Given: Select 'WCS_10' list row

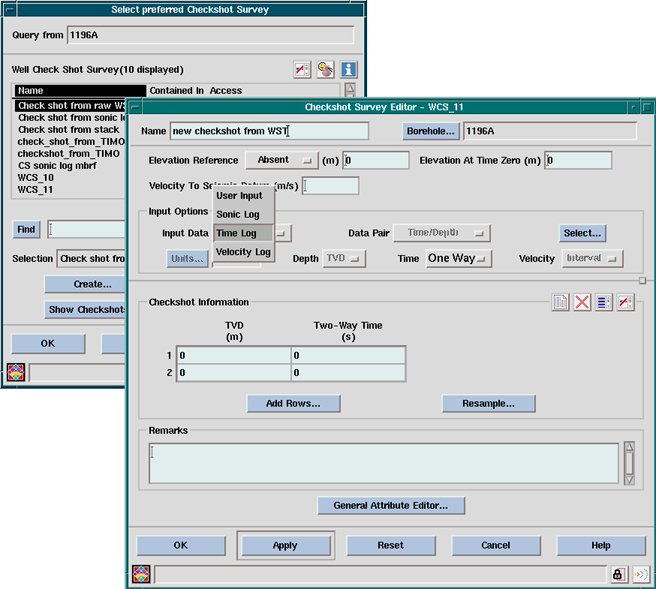Looking at the screenshot, I should point(70,178).
